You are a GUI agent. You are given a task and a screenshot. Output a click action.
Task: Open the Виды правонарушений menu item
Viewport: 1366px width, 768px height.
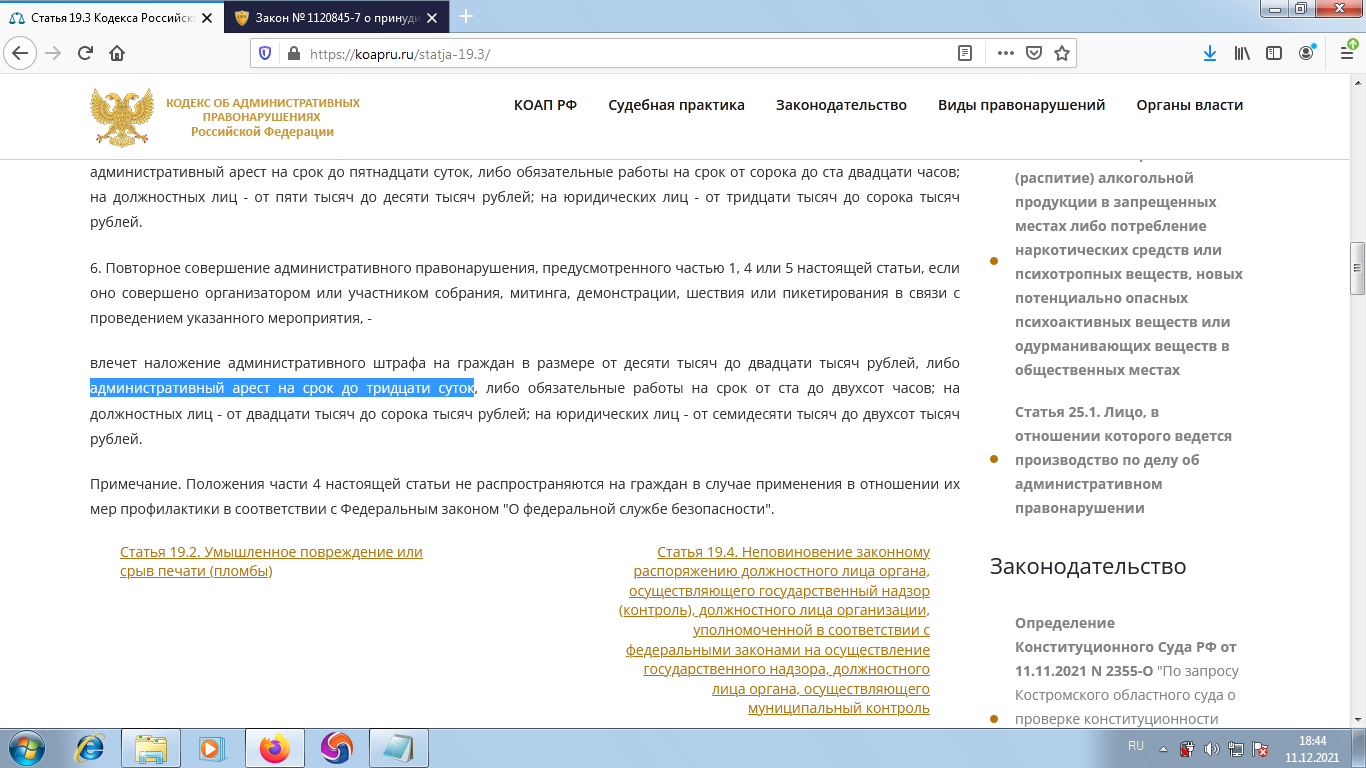click(x=1021, y=105)
